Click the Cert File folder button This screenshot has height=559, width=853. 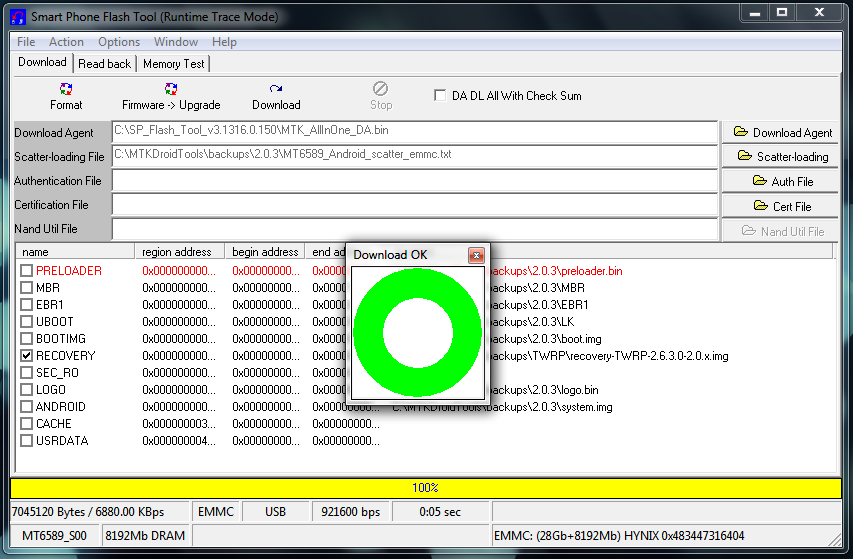point(783,206)
